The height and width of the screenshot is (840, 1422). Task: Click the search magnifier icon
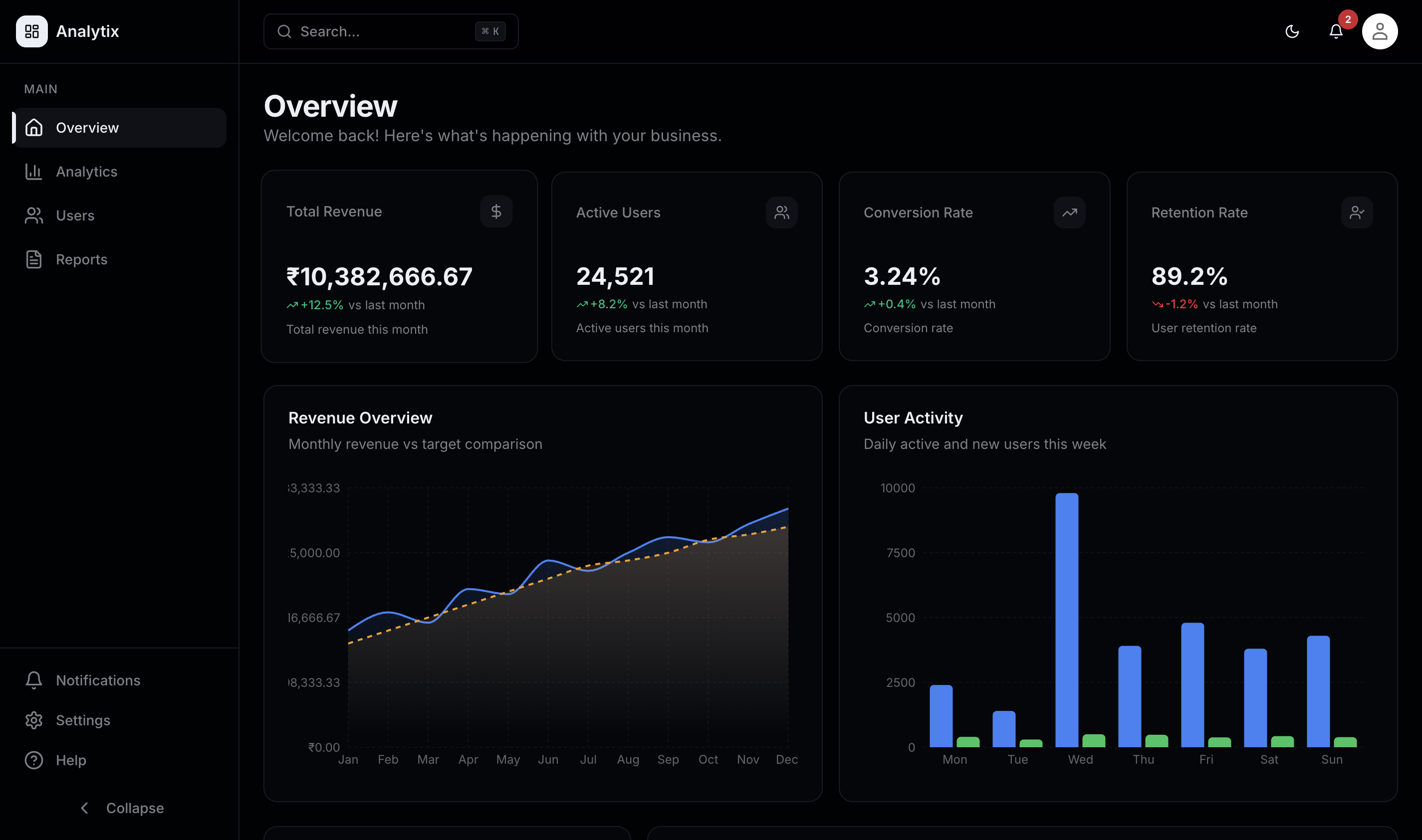click(285, 31)
